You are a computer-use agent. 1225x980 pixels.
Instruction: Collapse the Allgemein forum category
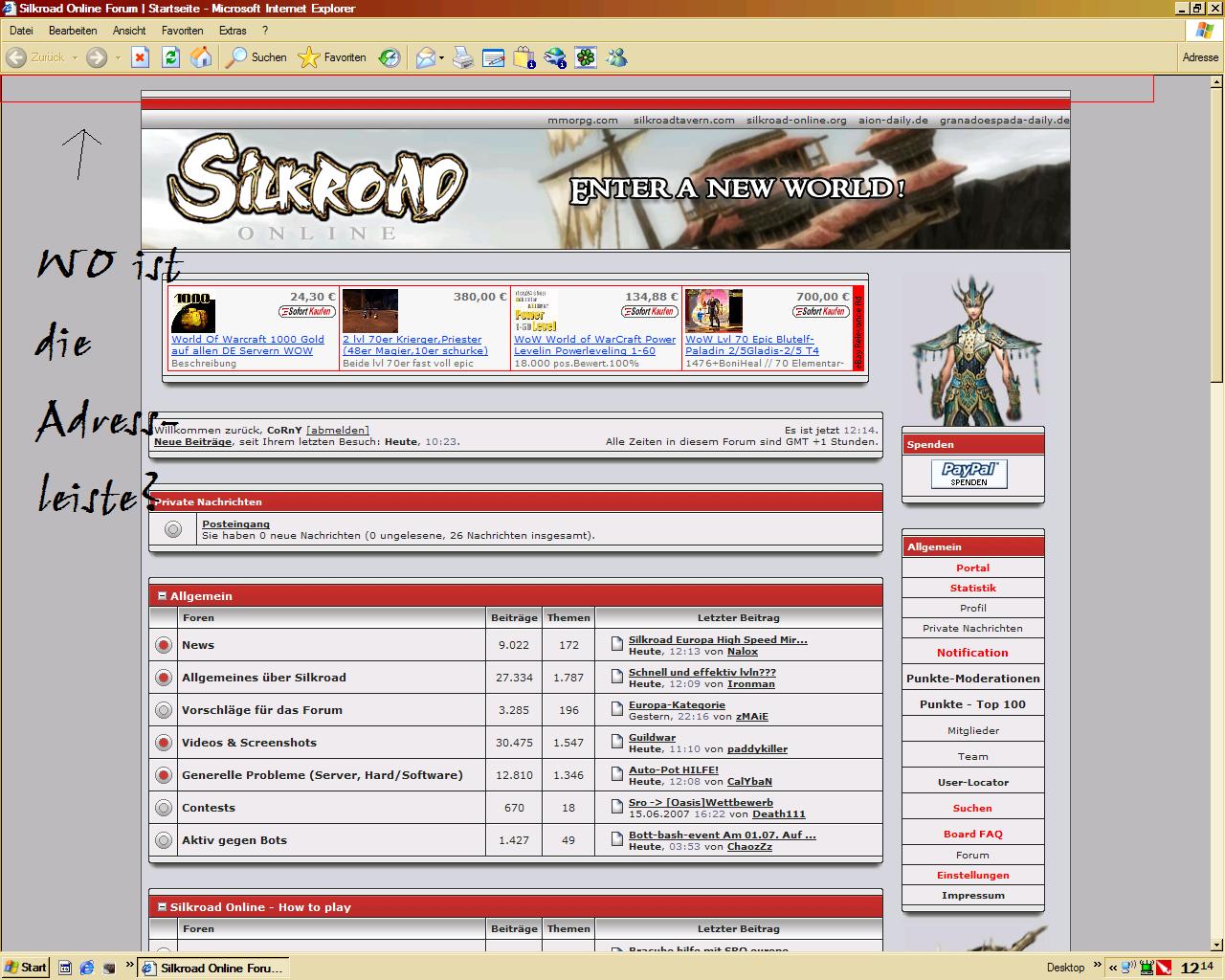[x=162, y=596]
